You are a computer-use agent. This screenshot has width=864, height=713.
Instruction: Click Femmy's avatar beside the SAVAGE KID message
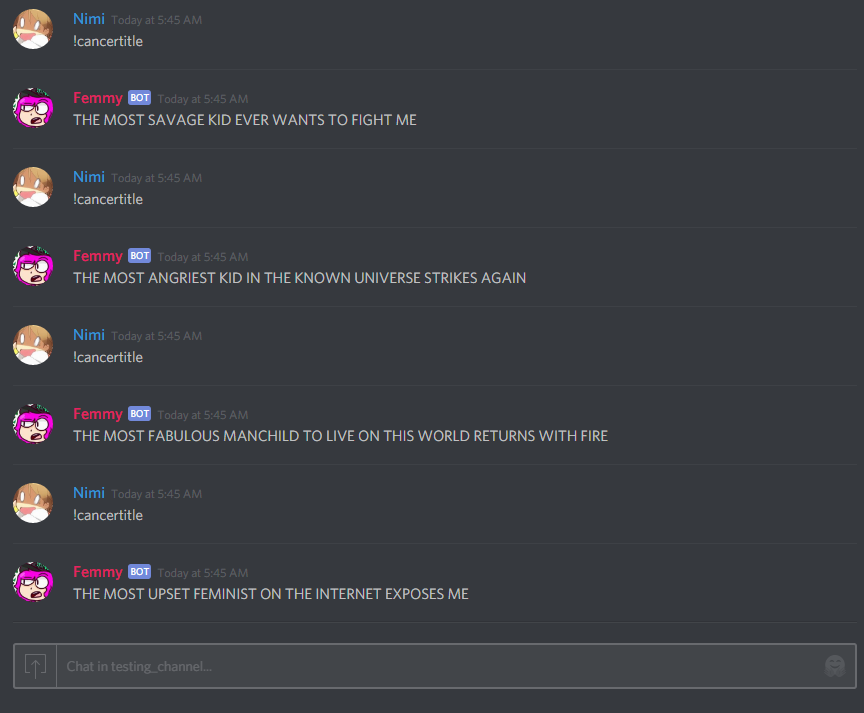[33, 108]
